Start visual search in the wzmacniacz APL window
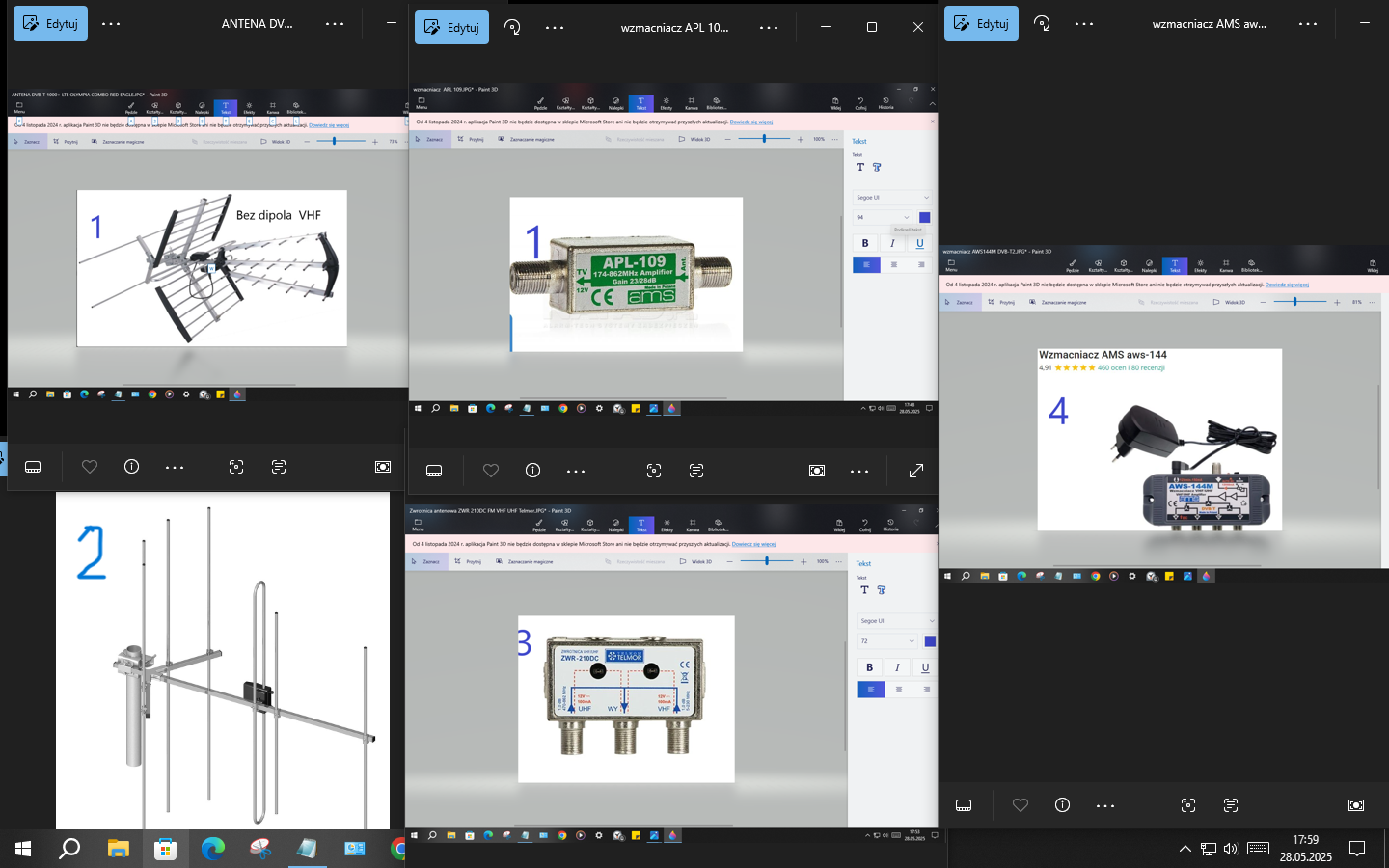Image resolution: width=1389 pixels, height=868 pixels. [x=654, y=471]
